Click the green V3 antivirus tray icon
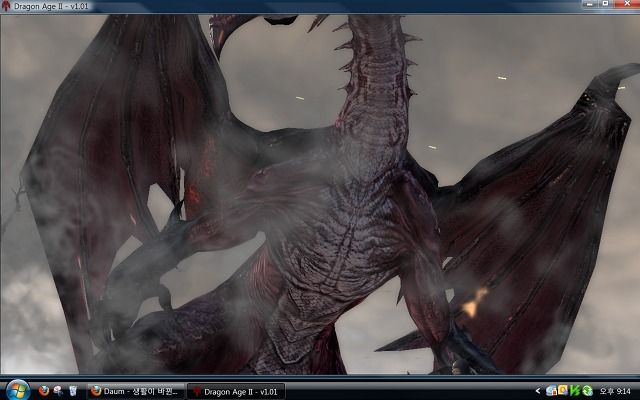This screenshot has height=400, width=640. (575, 391)
